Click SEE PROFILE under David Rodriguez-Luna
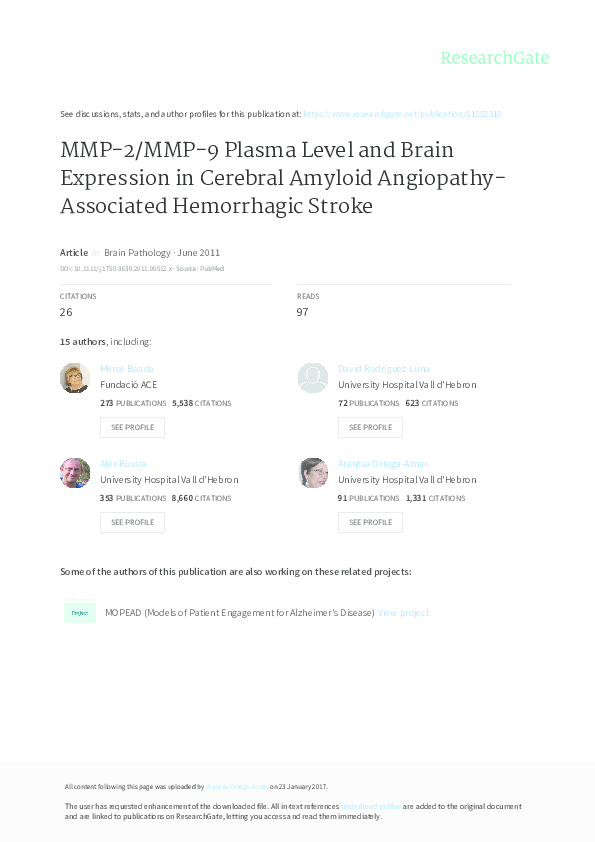The image size is (595, 842). coord(370,427)
